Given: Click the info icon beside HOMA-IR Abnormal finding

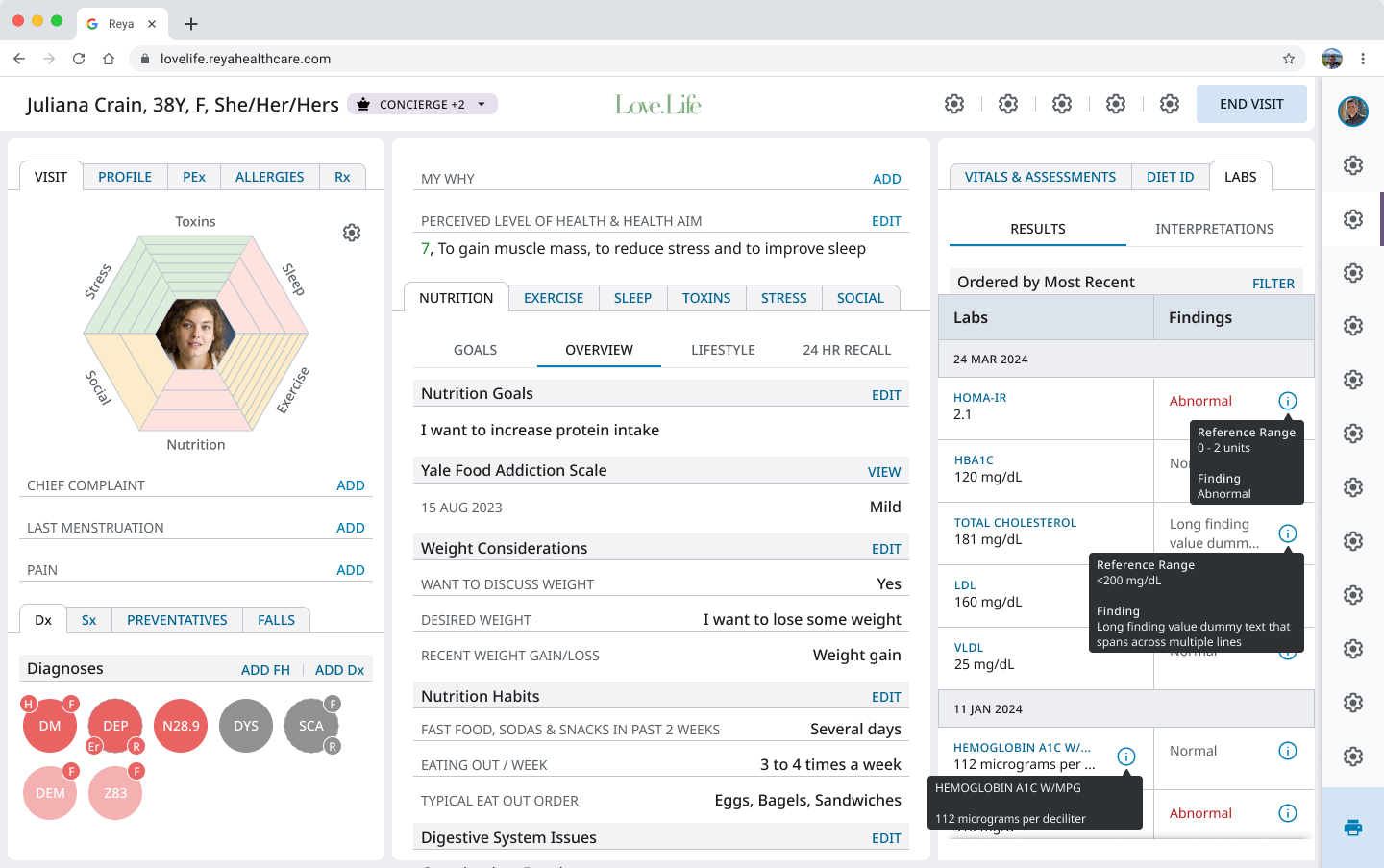Looking at the screenshot, I should point(1287,401).
